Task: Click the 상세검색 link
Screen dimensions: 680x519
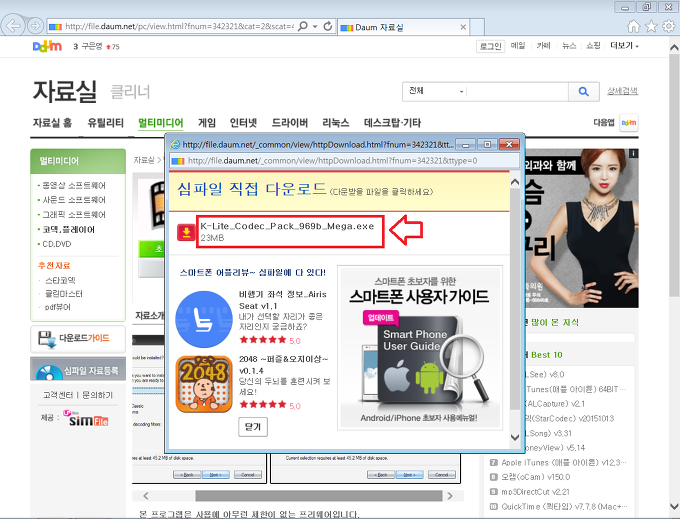Action: (x=622, y=91)
